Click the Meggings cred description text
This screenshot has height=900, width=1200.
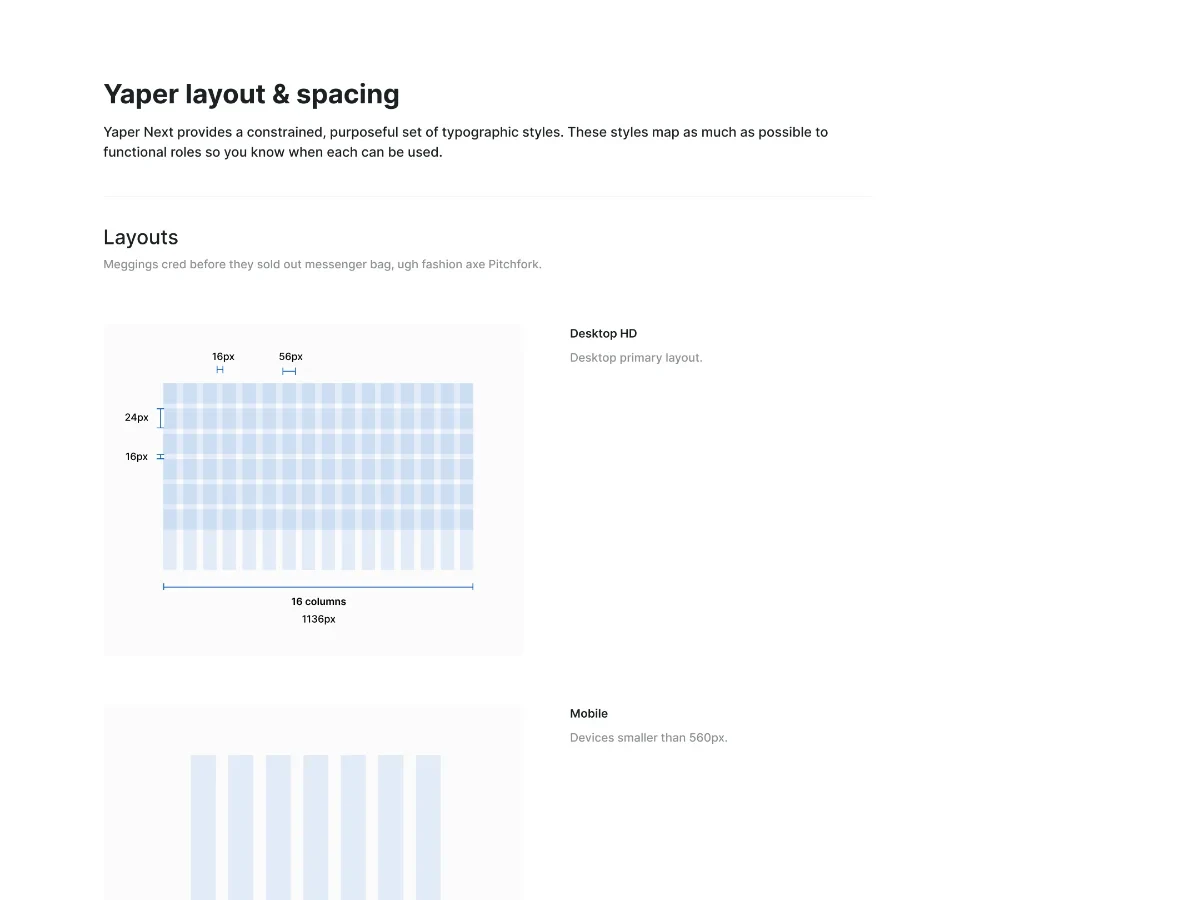(322, 265)
